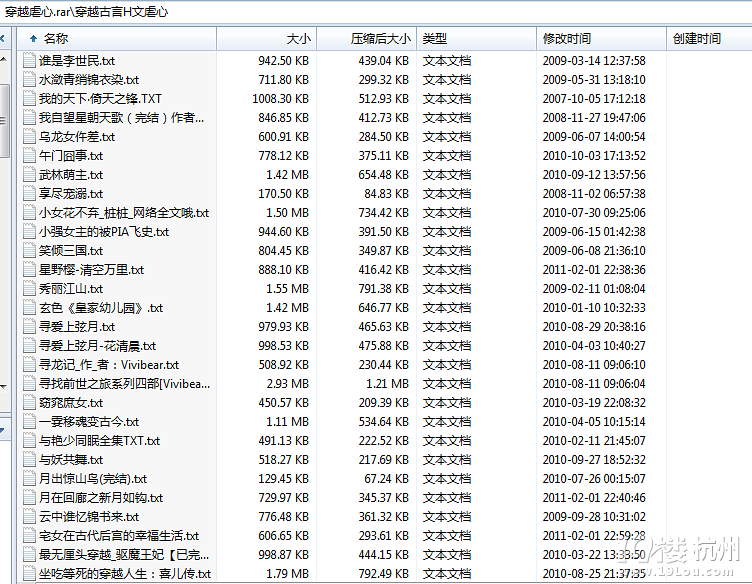Image resolution: width=752 pixels, height=584 pixels.
Task: Sort files by the 大小 column header
Action: point(267,38)
